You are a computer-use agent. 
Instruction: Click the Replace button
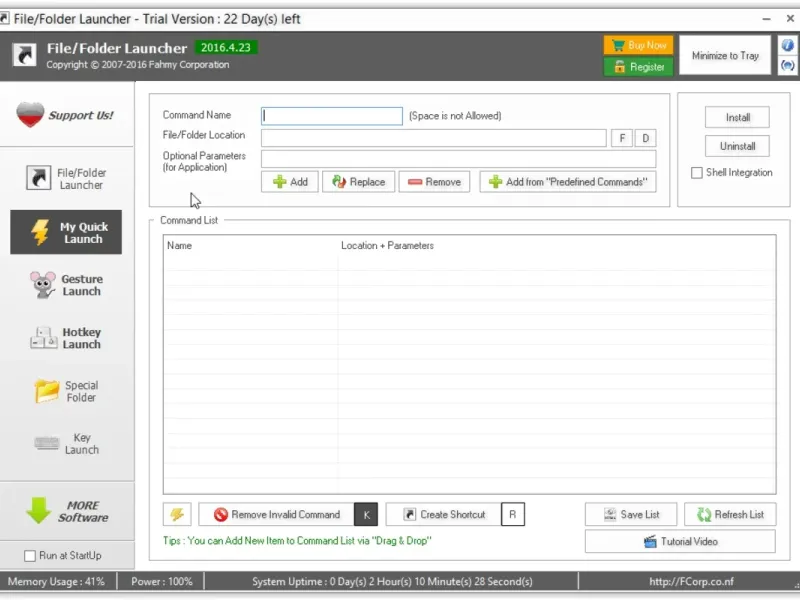[x=358, y=182]
